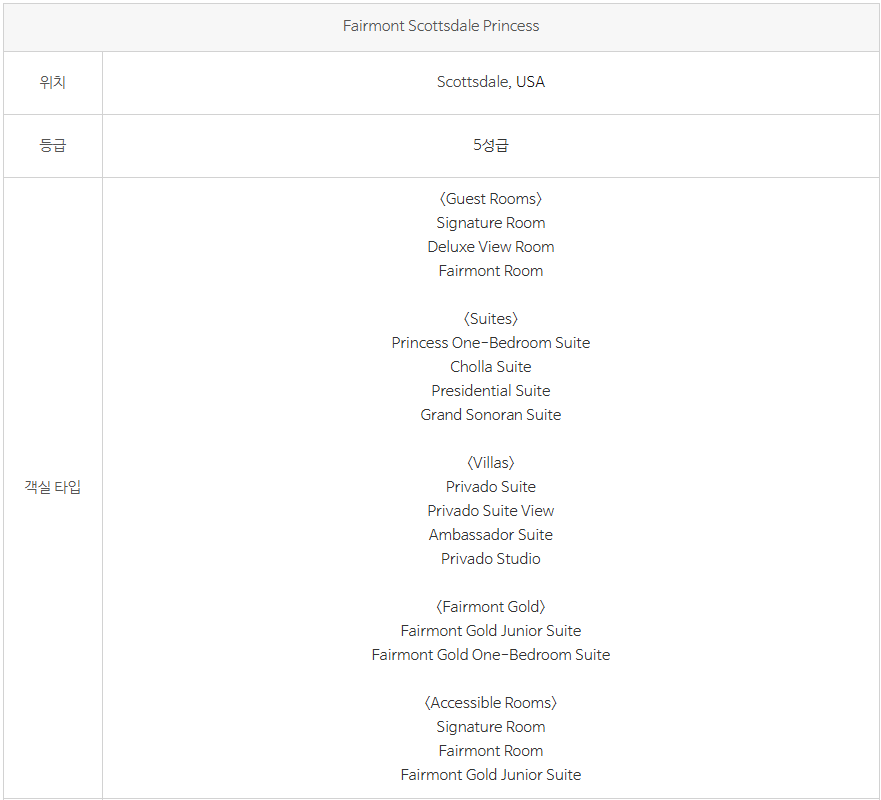This screenshot has height=800, width=881.
Task: Select Princess One-Bedroom Suite entry
Action: [x=491, y=343]
